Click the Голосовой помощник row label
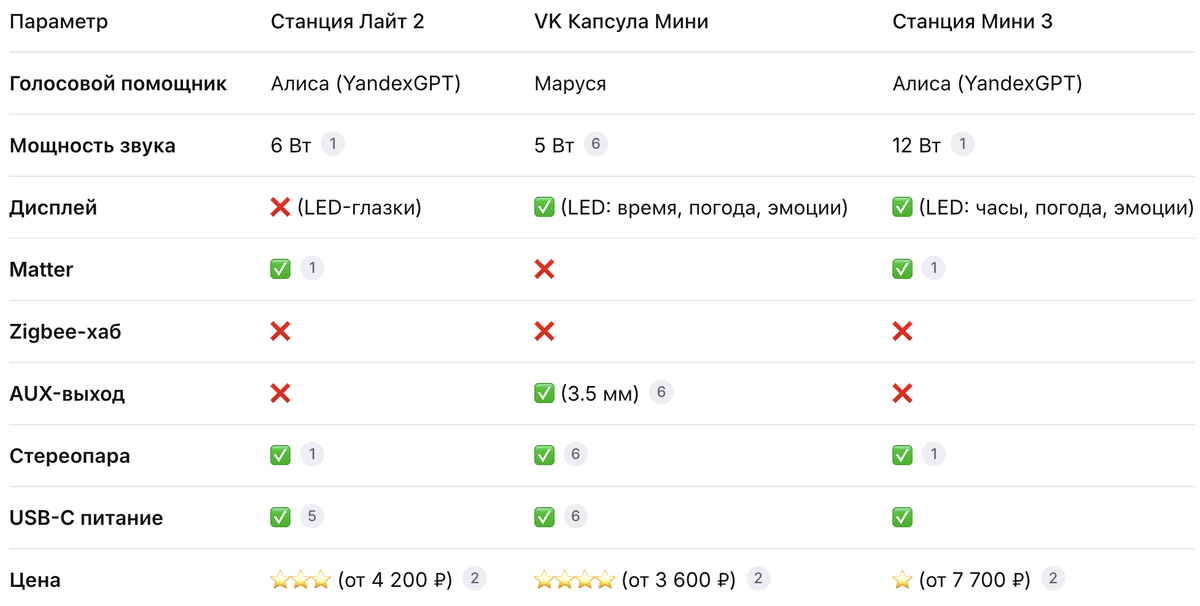This screenshot has width=1200, height=606. tap(118, 83)
